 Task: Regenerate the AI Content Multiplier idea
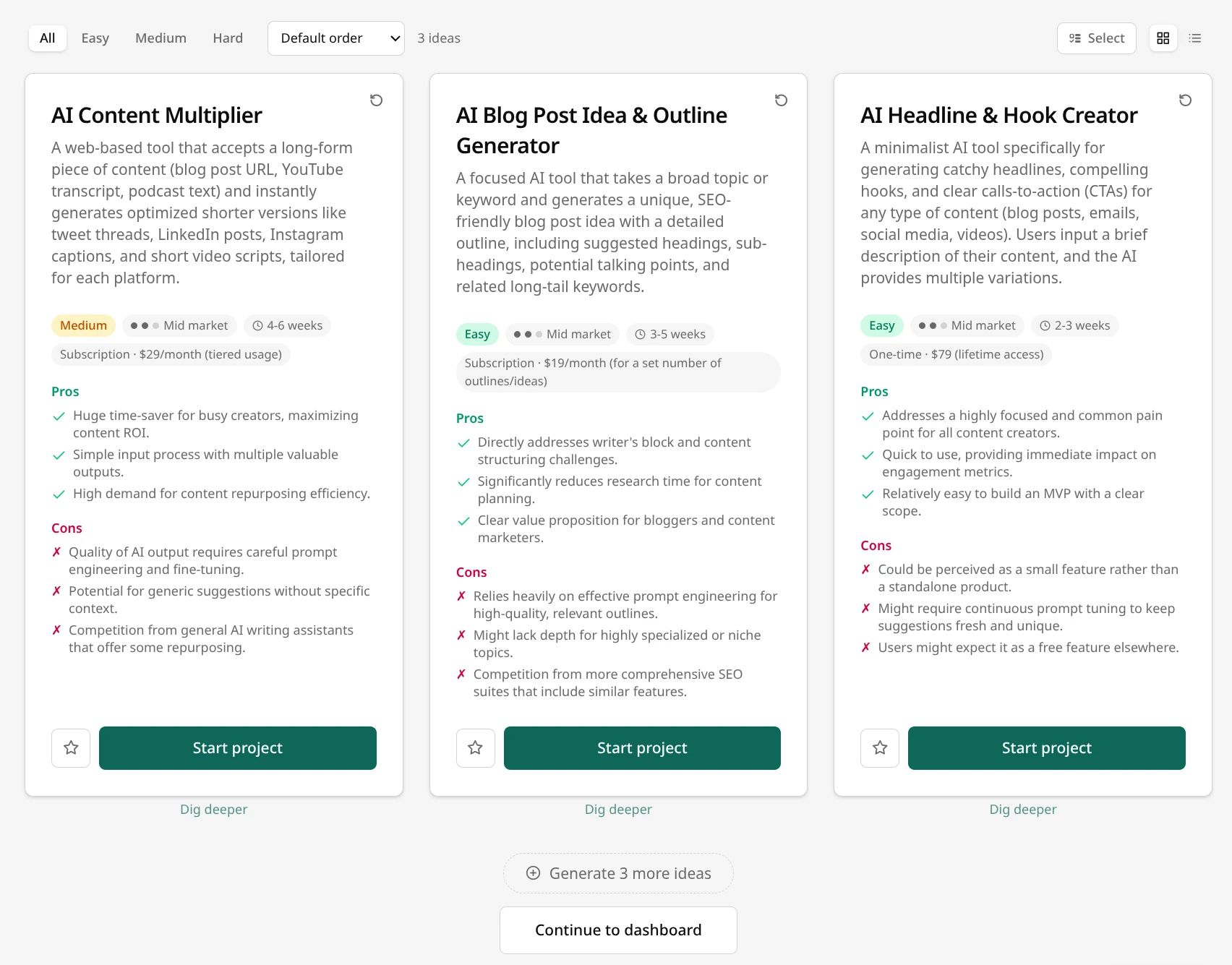click(376, 100)
